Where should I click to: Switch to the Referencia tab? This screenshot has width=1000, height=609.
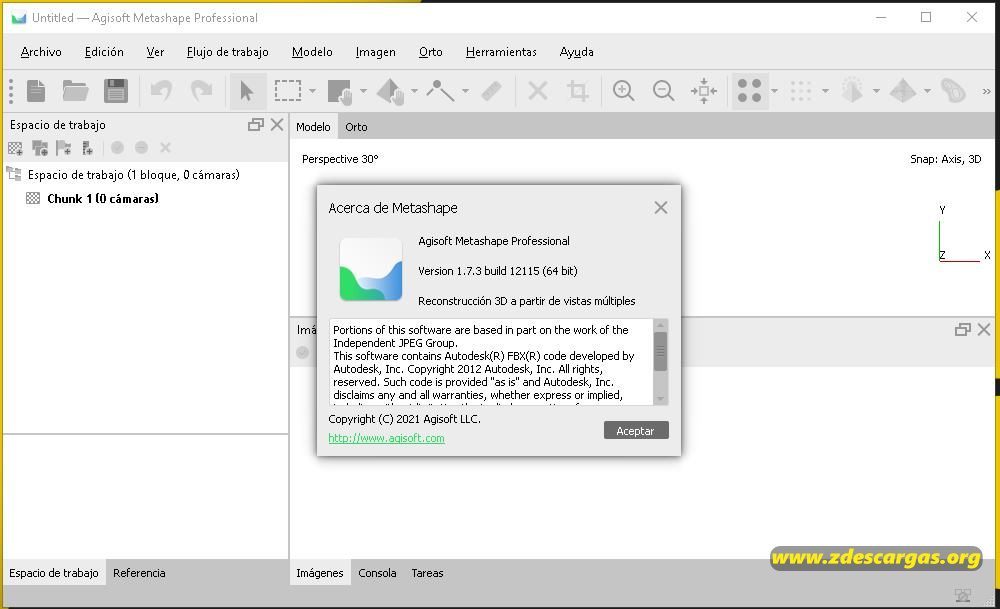(139, 573)
